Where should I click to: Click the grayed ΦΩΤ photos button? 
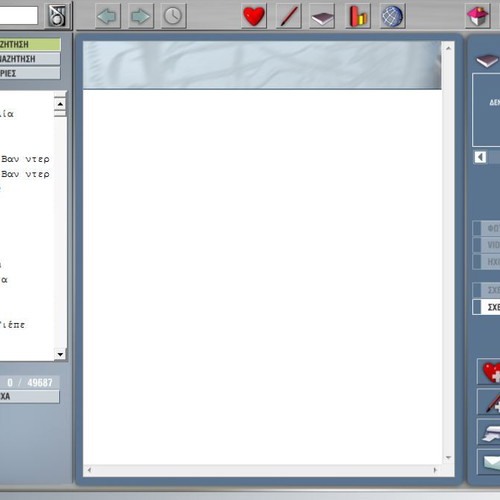486,228
